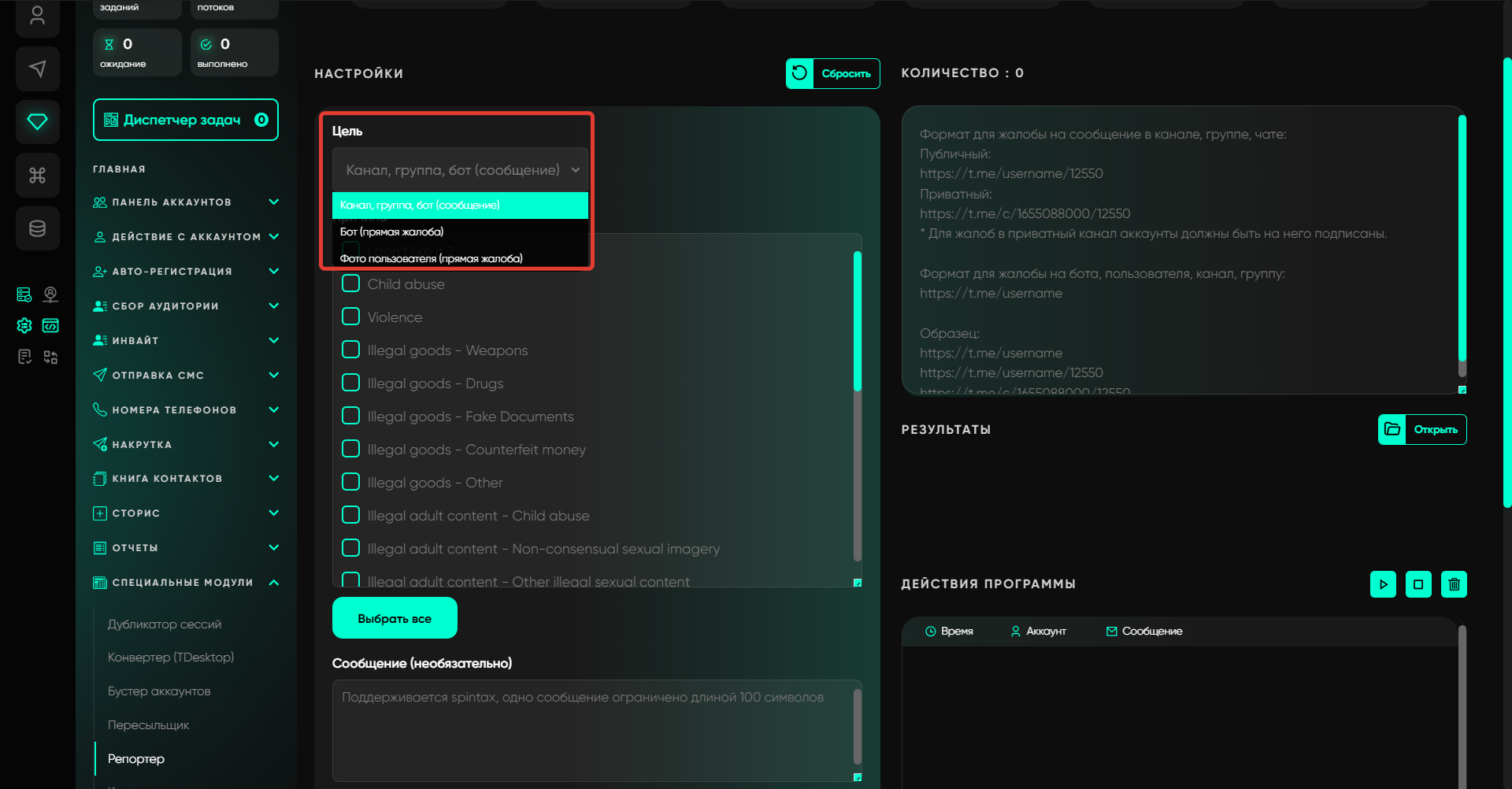Screen dimensions: 1512x789
Task: Click the code window icon in left rail
Action: [50, 326]
